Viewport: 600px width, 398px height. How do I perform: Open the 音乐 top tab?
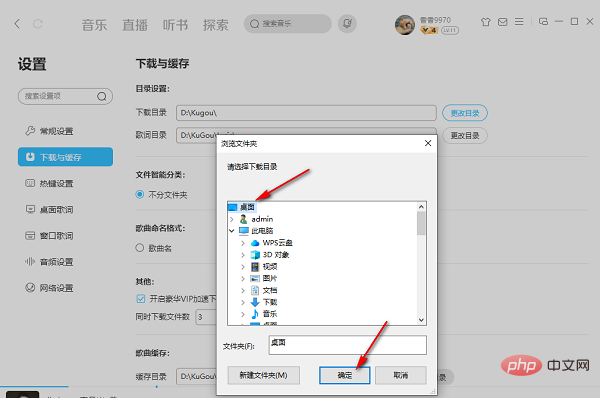point(94,25)
